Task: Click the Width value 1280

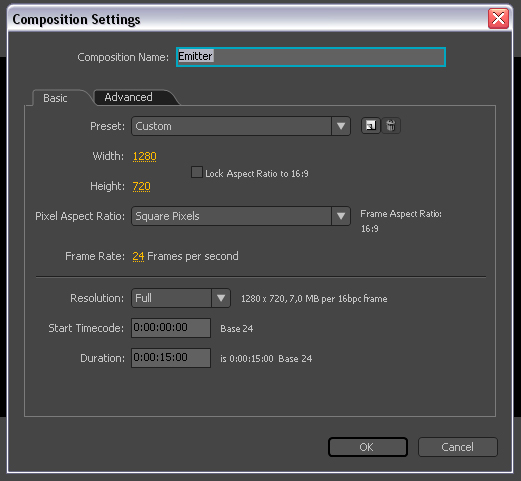Action: click(x=145, y=156)
